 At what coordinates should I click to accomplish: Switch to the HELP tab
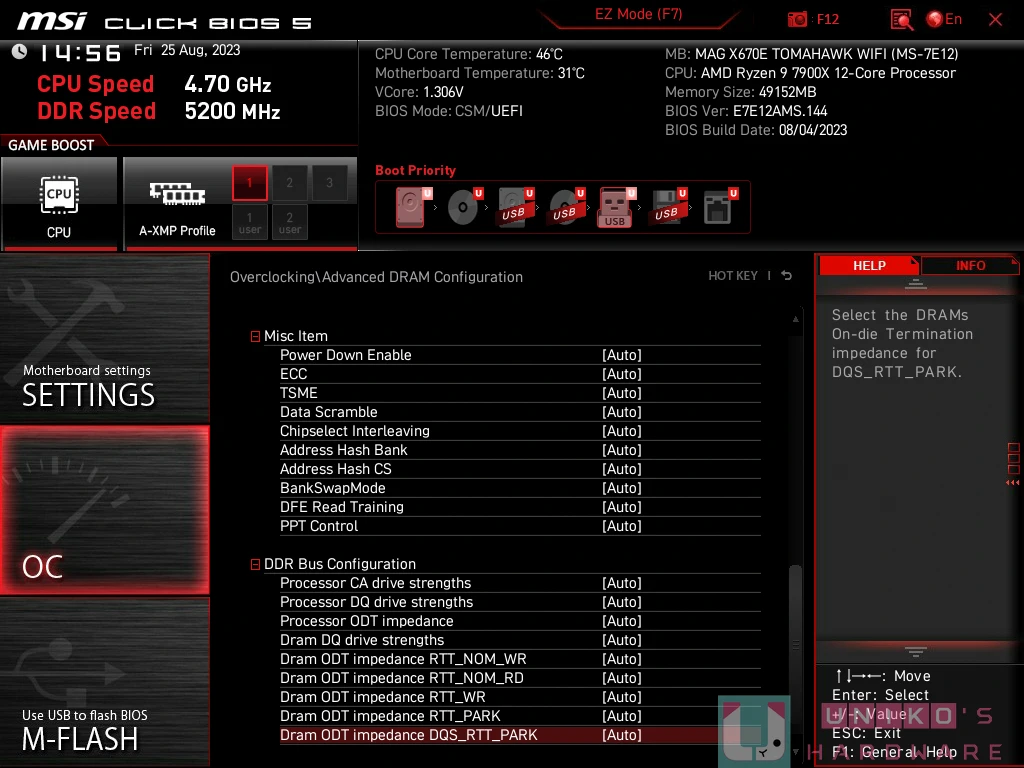click(869, 265)
